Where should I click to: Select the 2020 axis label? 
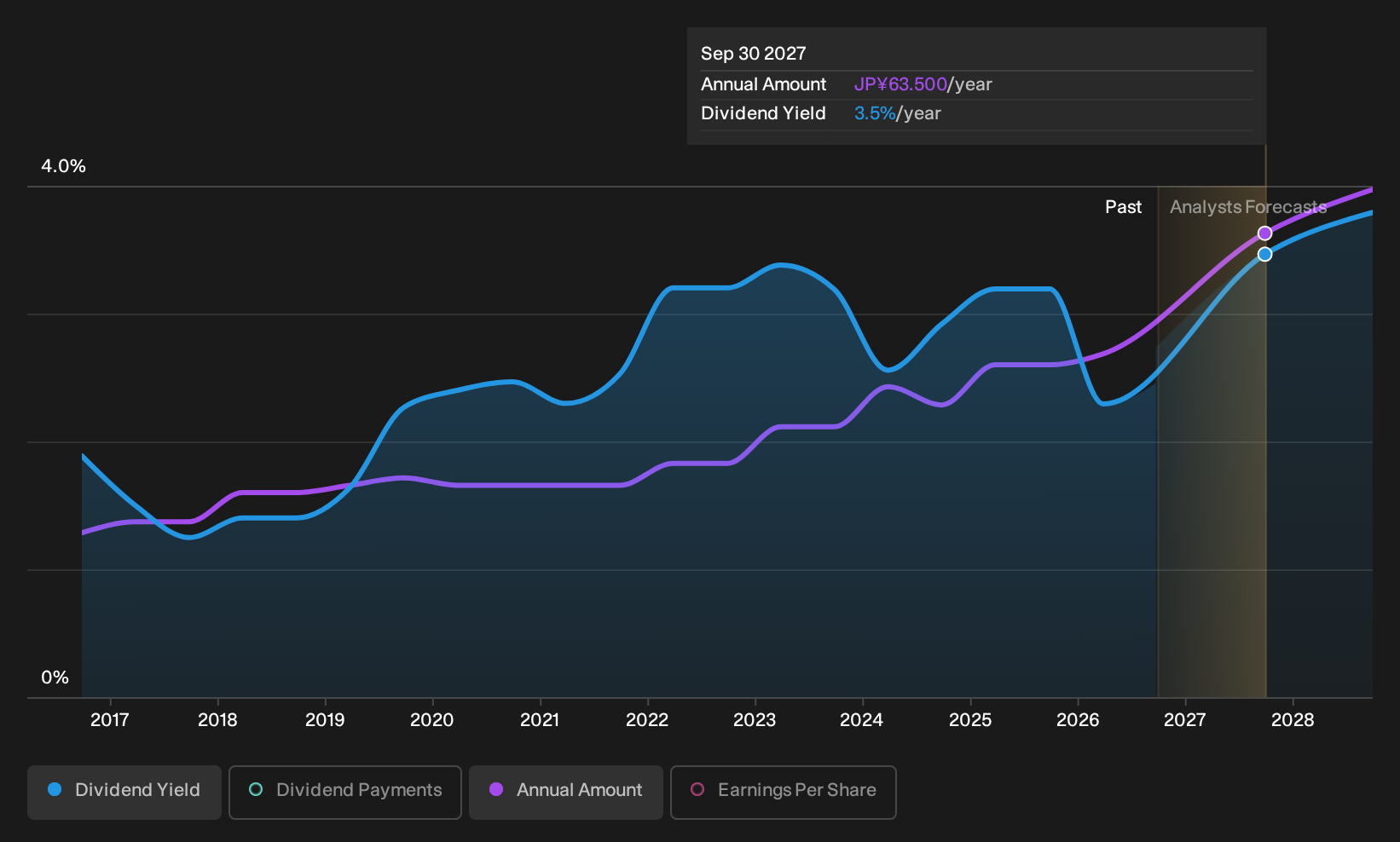click(432, 720)
